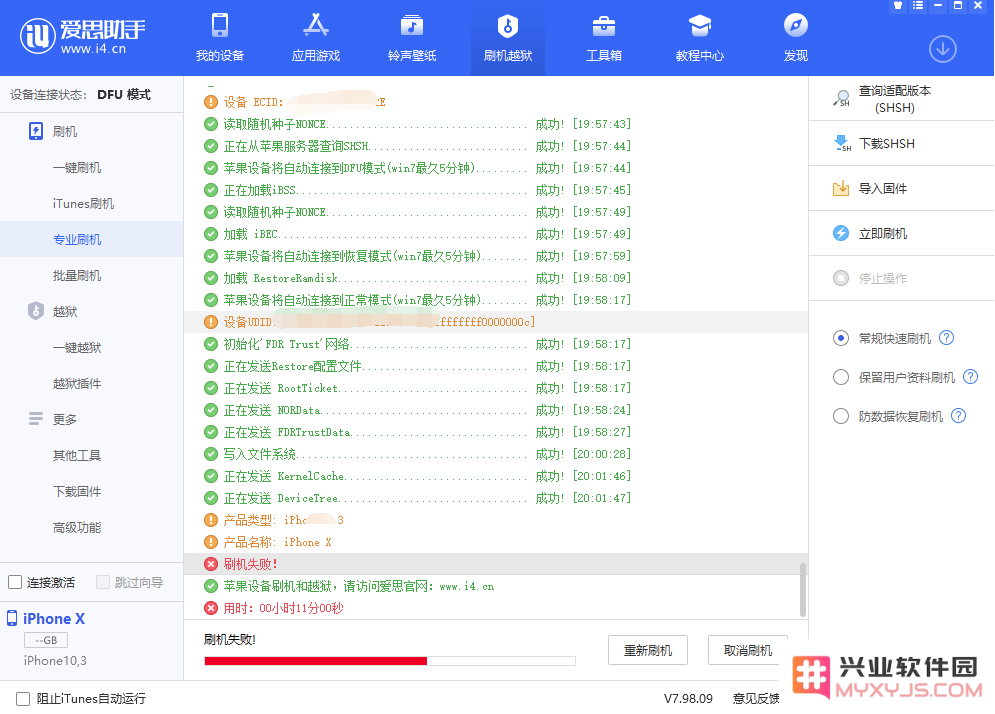The height and width of the screenshot is (714, 995).
Task: Click the log area vertical scrollbar
Action: [x=803, y=590]
